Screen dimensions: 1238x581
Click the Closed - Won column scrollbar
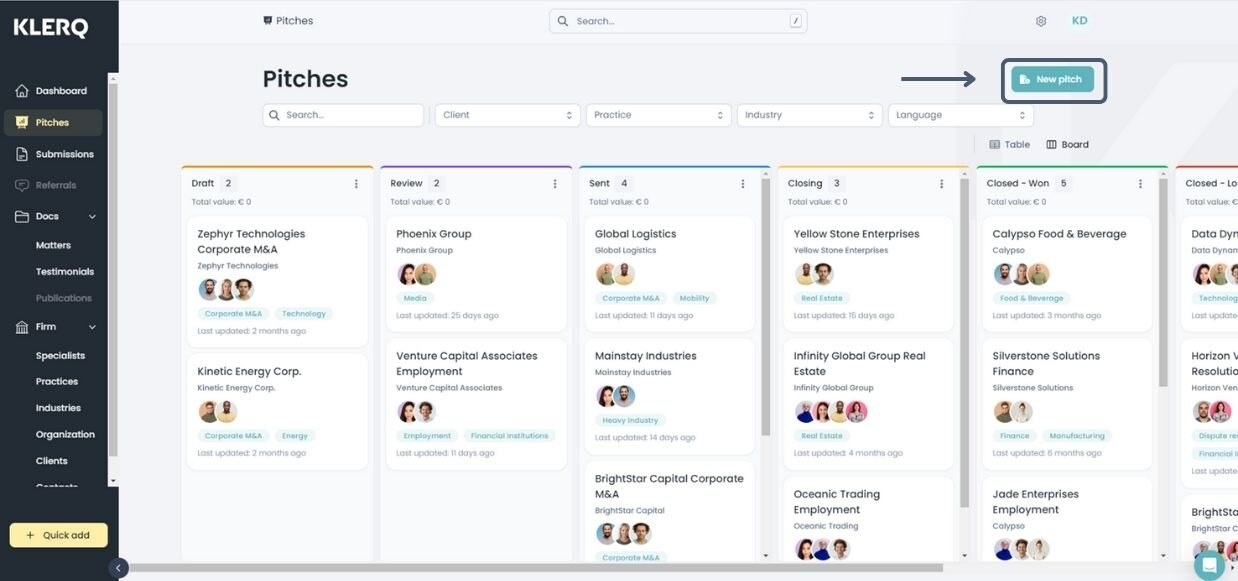(x=1162, y=282)
